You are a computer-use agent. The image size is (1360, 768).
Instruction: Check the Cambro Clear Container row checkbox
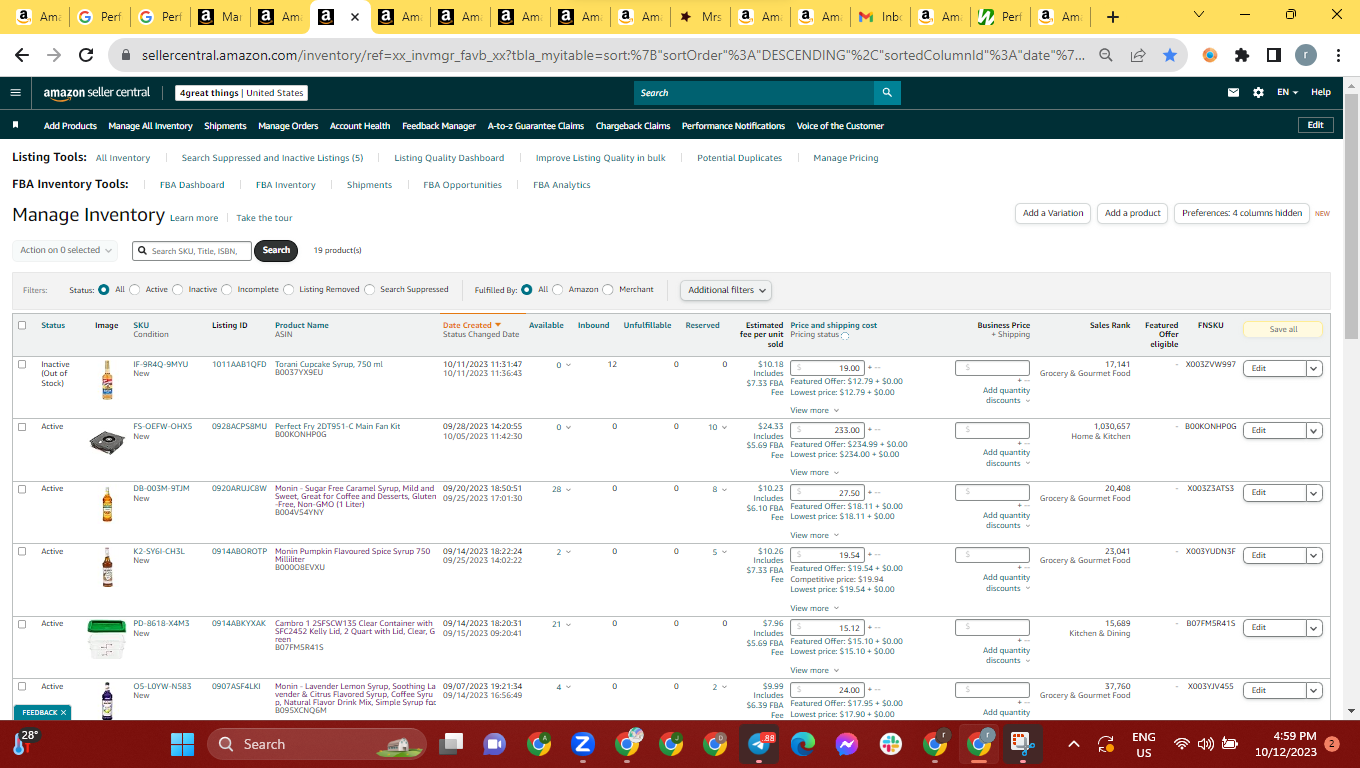22,624
